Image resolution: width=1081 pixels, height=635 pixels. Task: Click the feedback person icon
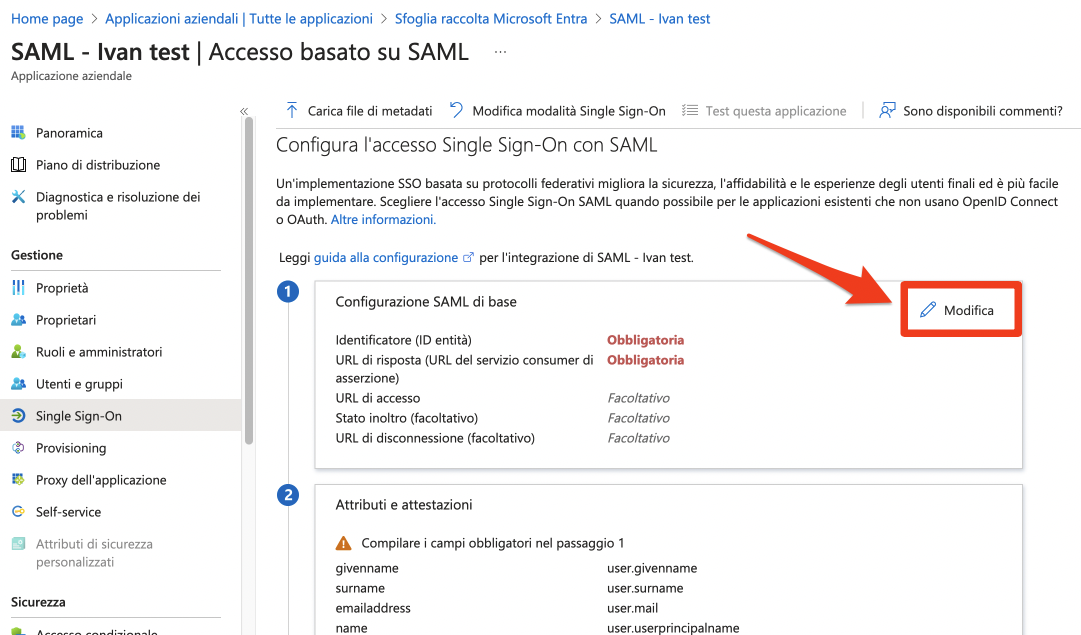tap(887, 110)
